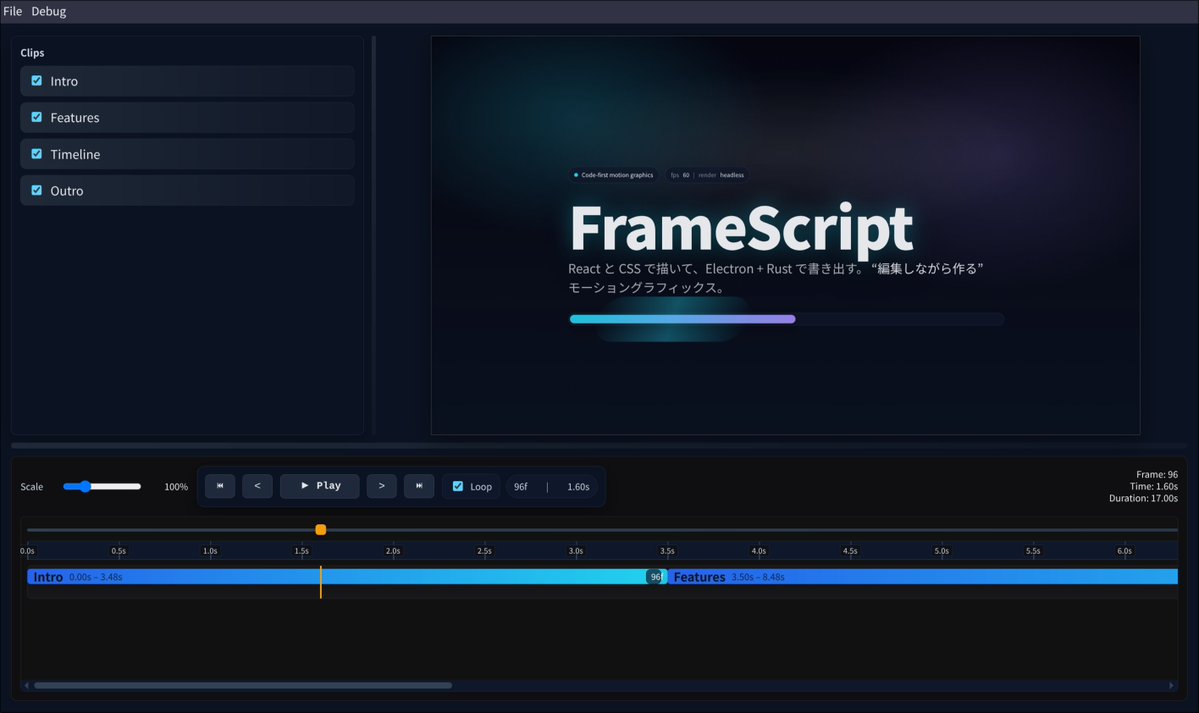
Task: Select the Intro row in Clips list
Action: pos(187,81)
